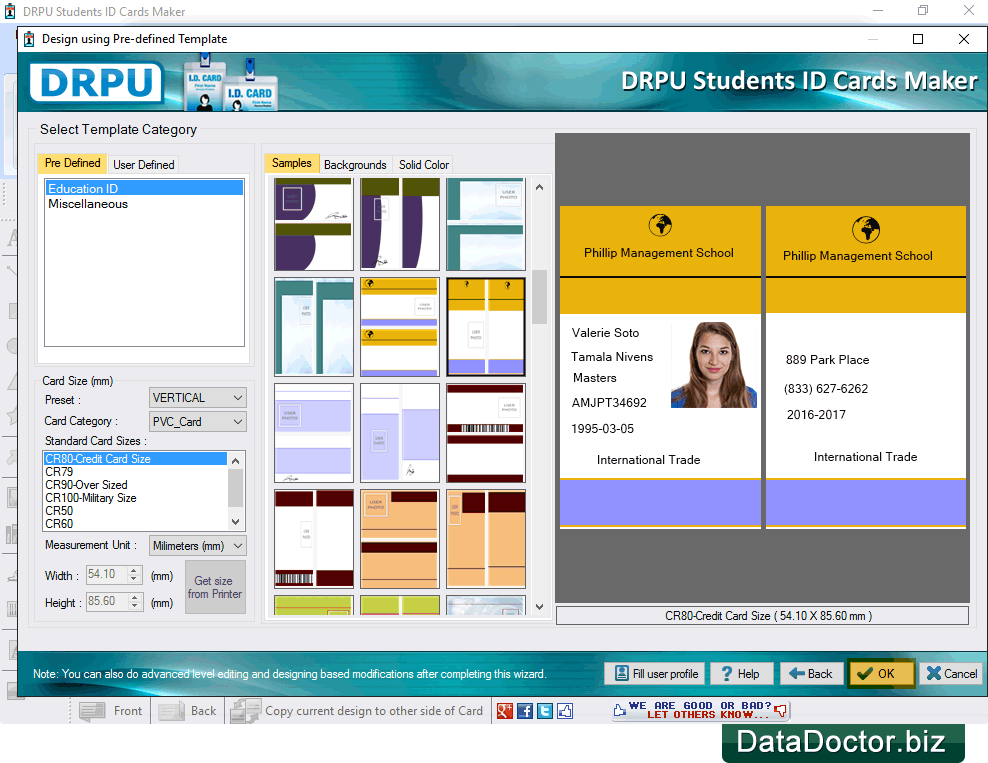Image resolution: width=988 pixels, height=763 pixels.
Task: Pick the maroon vertical template with barcode
Action: pos(314,539)
